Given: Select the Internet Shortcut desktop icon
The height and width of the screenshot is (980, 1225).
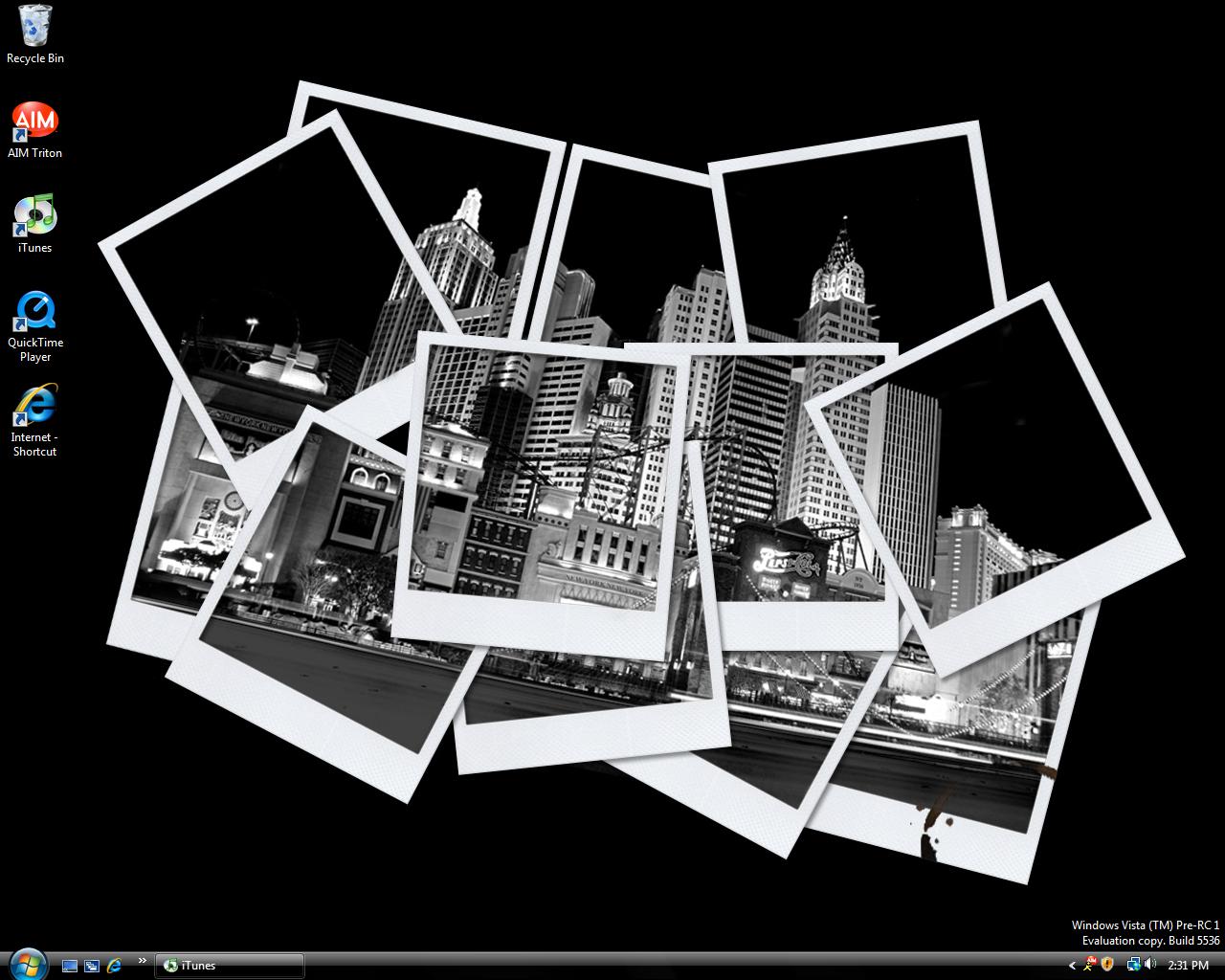Looking at the screenshot, I should point(34,406).
